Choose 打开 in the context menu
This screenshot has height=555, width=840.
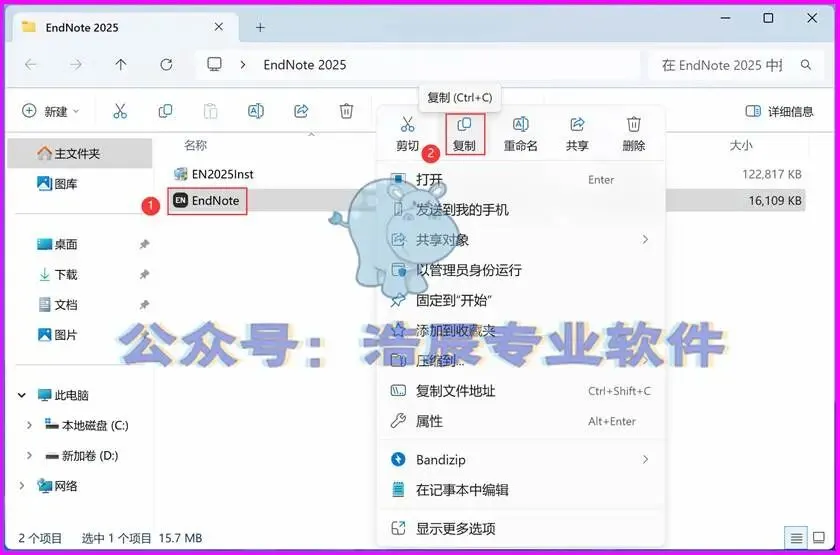(521, 179)
